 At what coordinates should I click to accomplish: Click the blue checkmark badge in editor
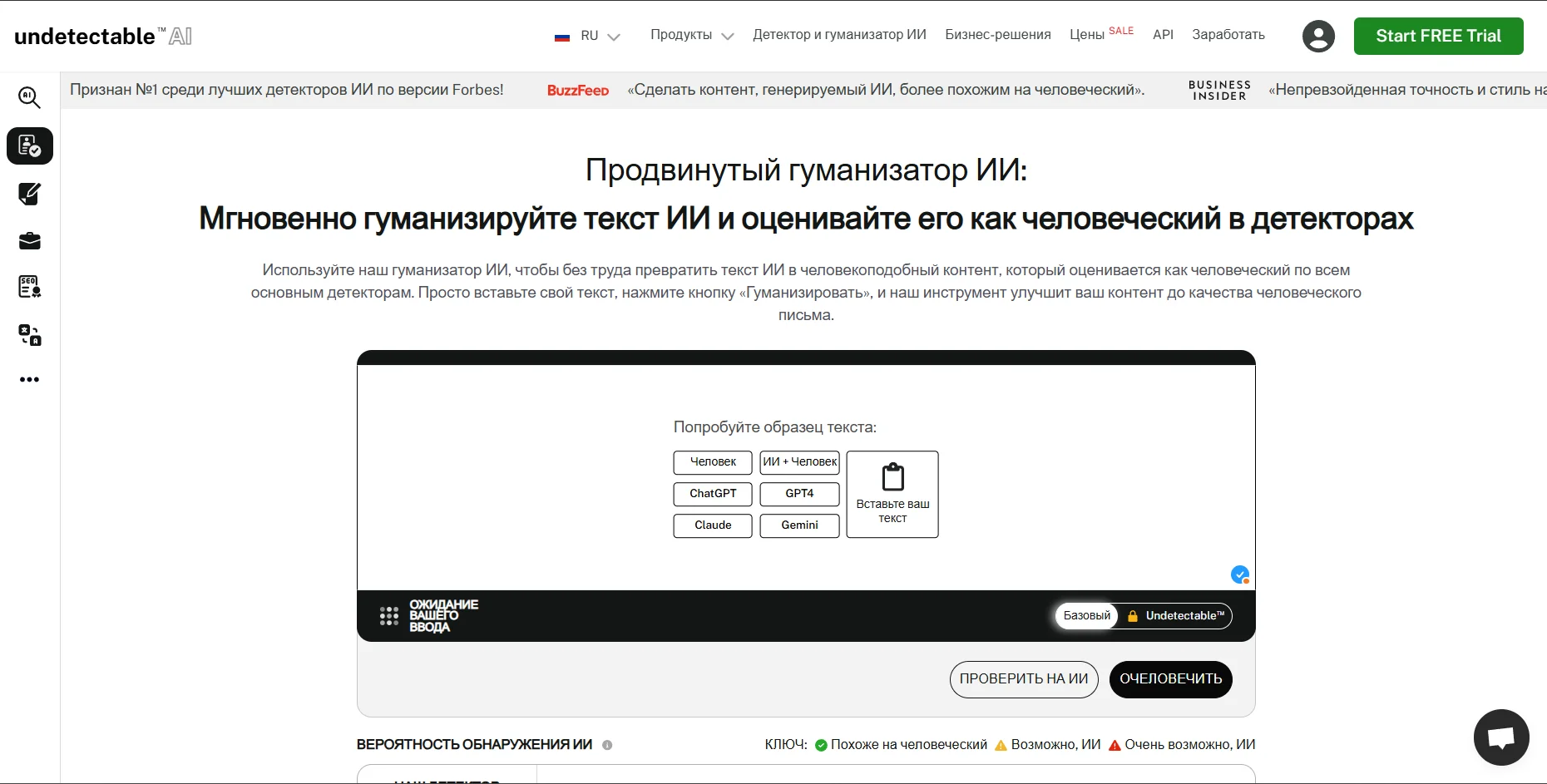[x=1240, y=574]
